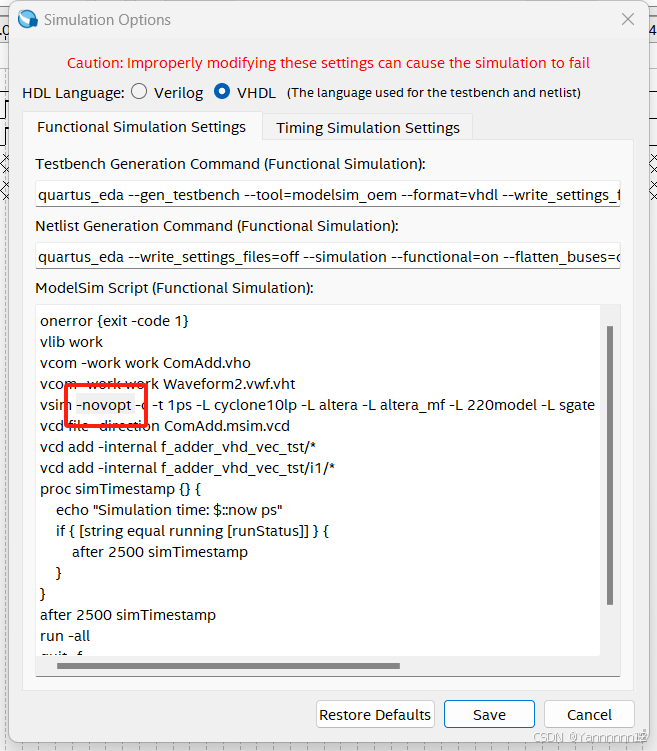Click the 'echo "Simulation time: $::now ps"' line
Viewport: 657px width, 751px height.
point(169,510)
